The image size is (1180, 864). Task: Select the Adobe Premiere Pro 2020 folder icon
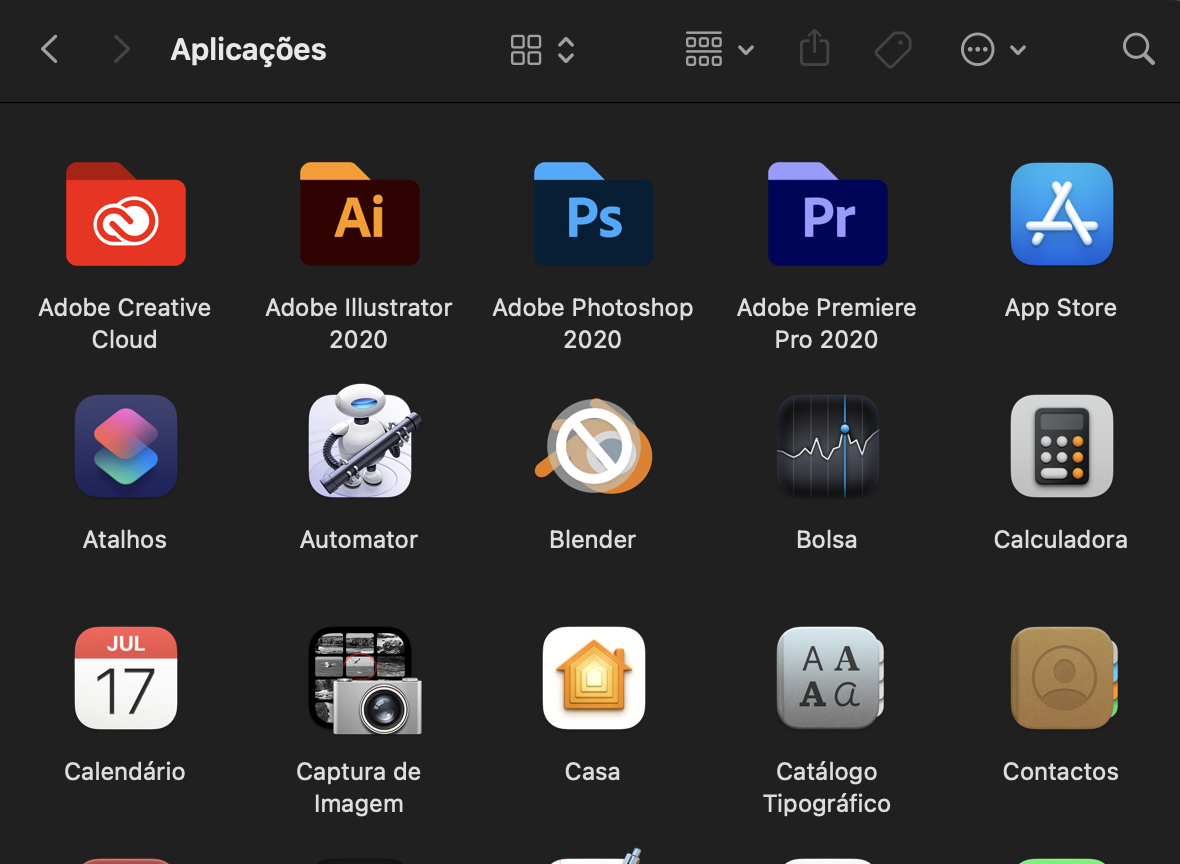pos(828,214)
